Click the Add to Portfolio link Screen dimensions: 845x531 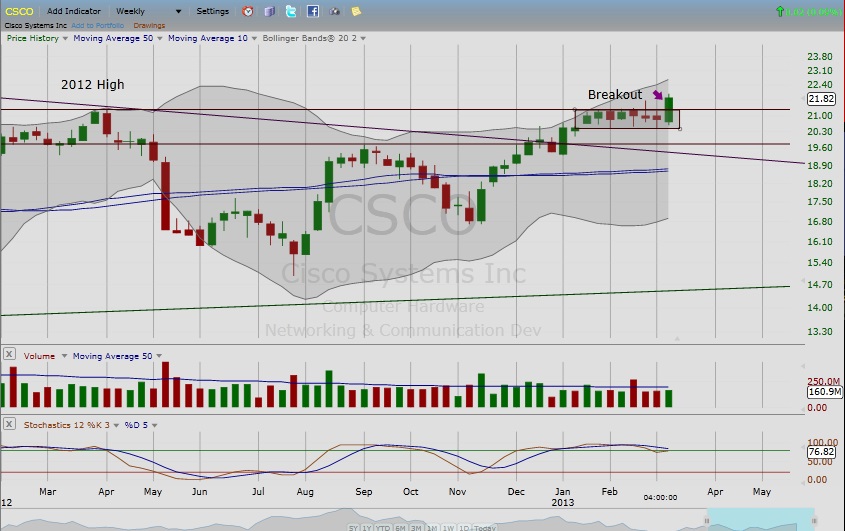(x=96, y=24)
